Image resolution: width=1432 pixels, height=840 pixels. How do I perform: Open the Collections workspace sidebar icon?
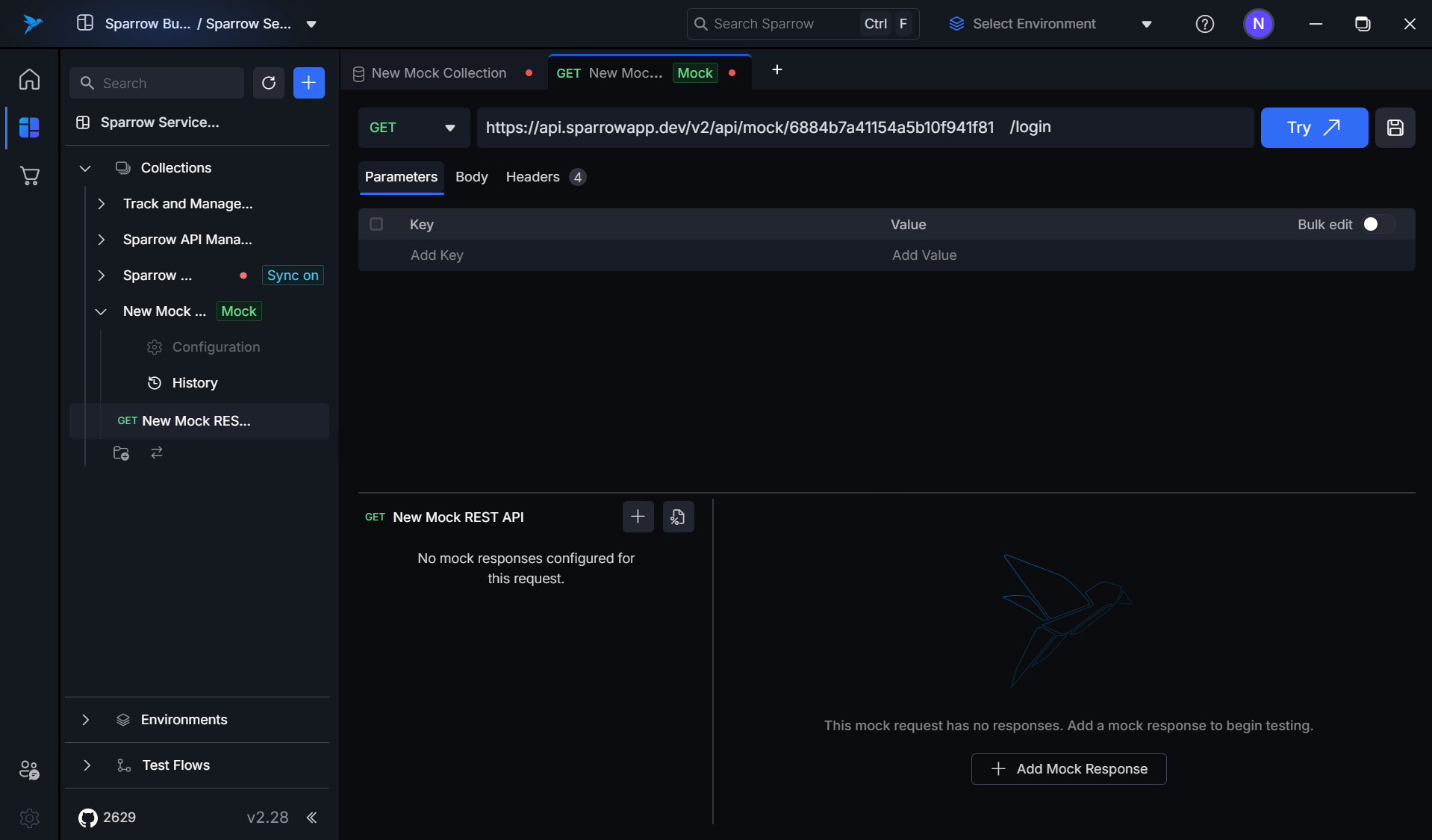(x=29, y=128)
